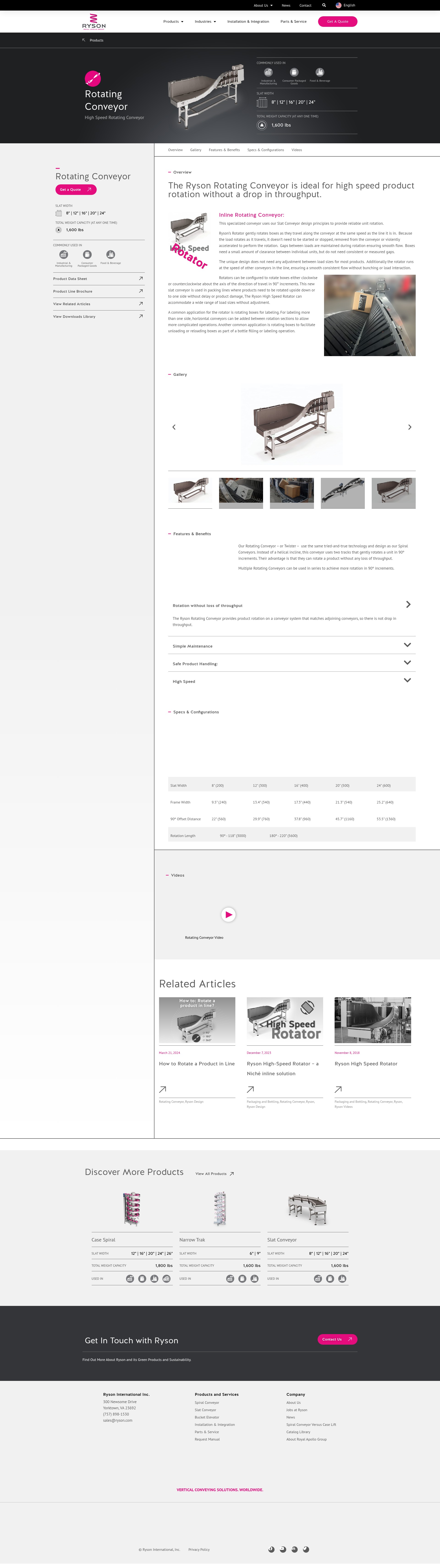Expand the Simple Maintenance accordion
Viewport: 440px width, 1568px height.
[291, 645]
